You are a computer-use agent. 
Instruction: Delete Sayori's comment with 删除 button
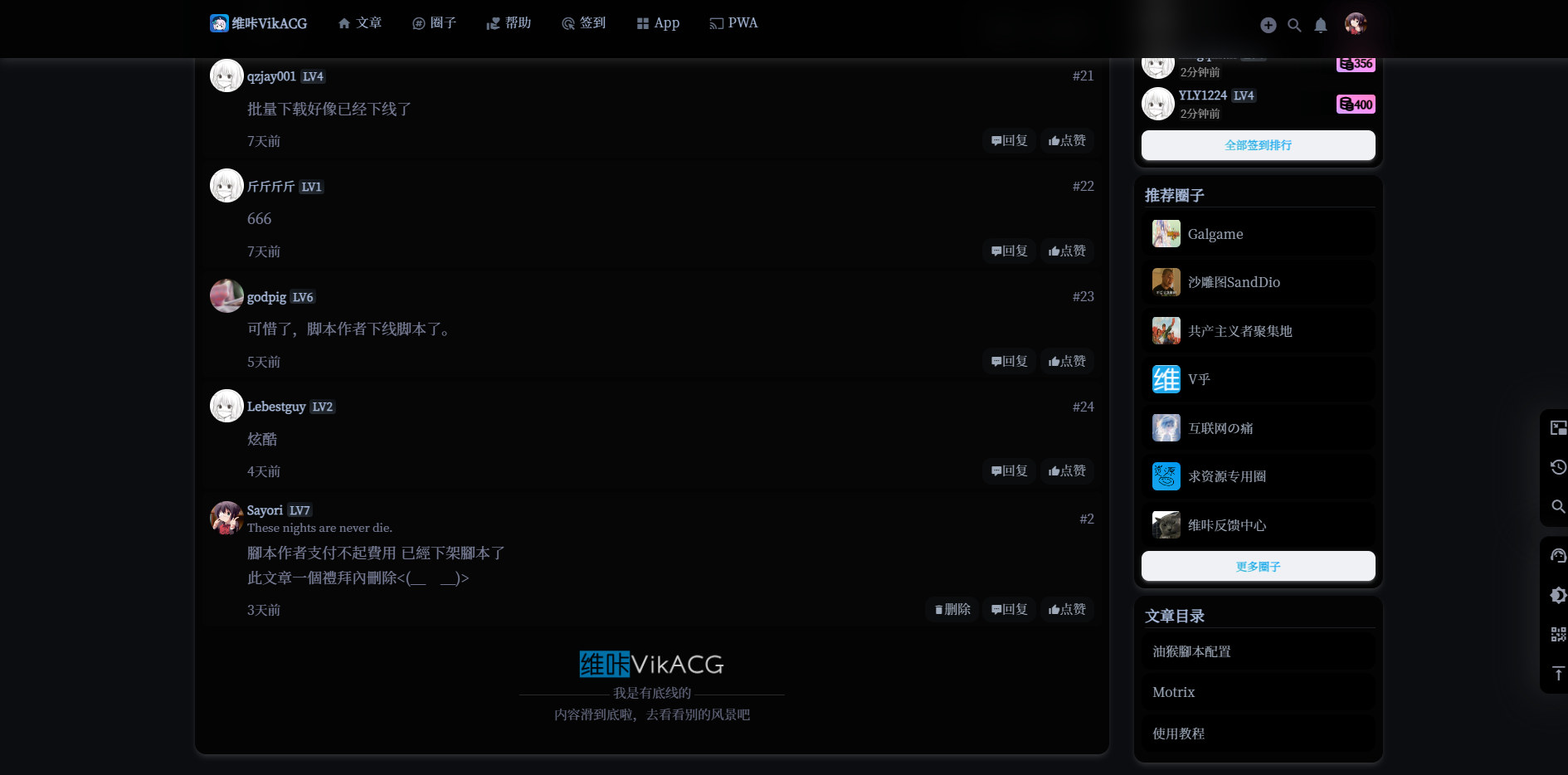952,609
